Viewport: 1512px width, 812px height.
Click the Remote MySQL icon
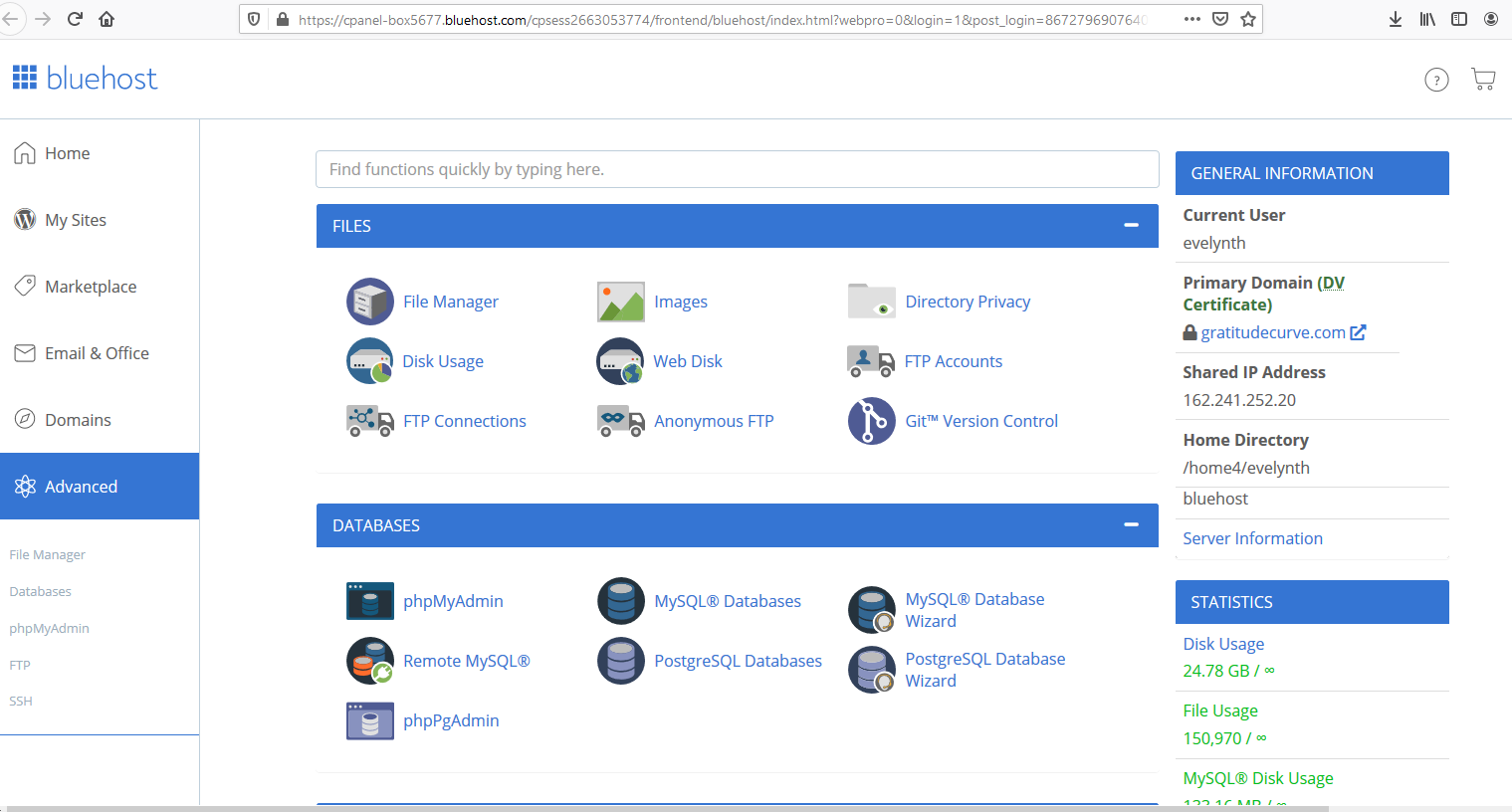370,661
